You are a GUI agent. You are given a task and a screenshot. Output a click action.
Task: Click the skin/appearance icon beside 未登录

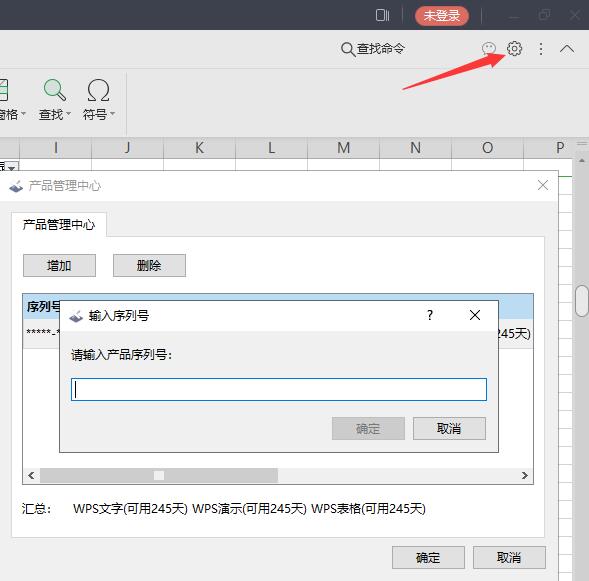click(x=382, y=15)
